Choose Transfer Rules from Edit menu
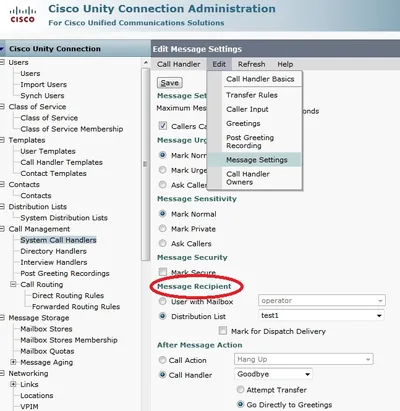400x411 pixels. click(x=252, y=95)
